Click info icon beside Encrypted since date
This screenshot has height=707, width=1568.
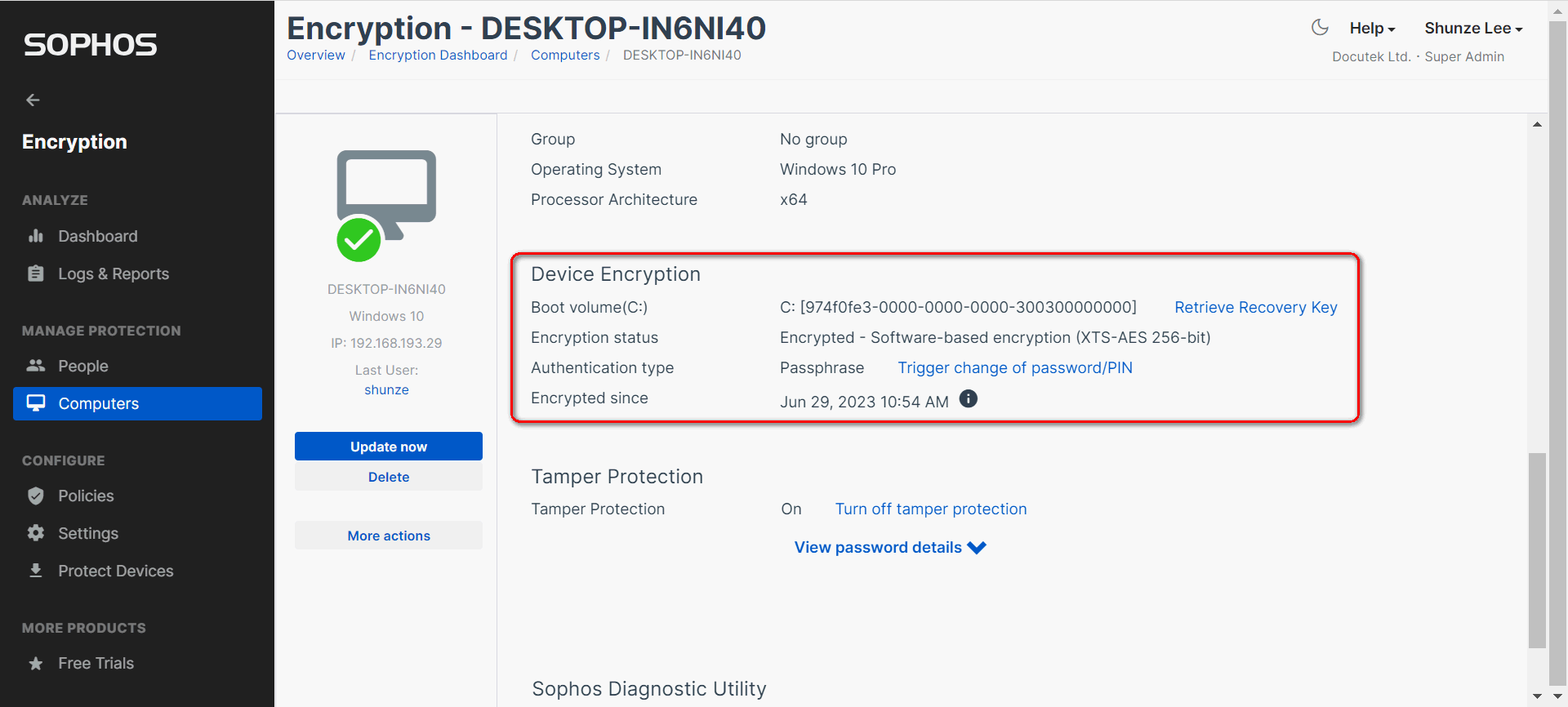tap(968, 398)
